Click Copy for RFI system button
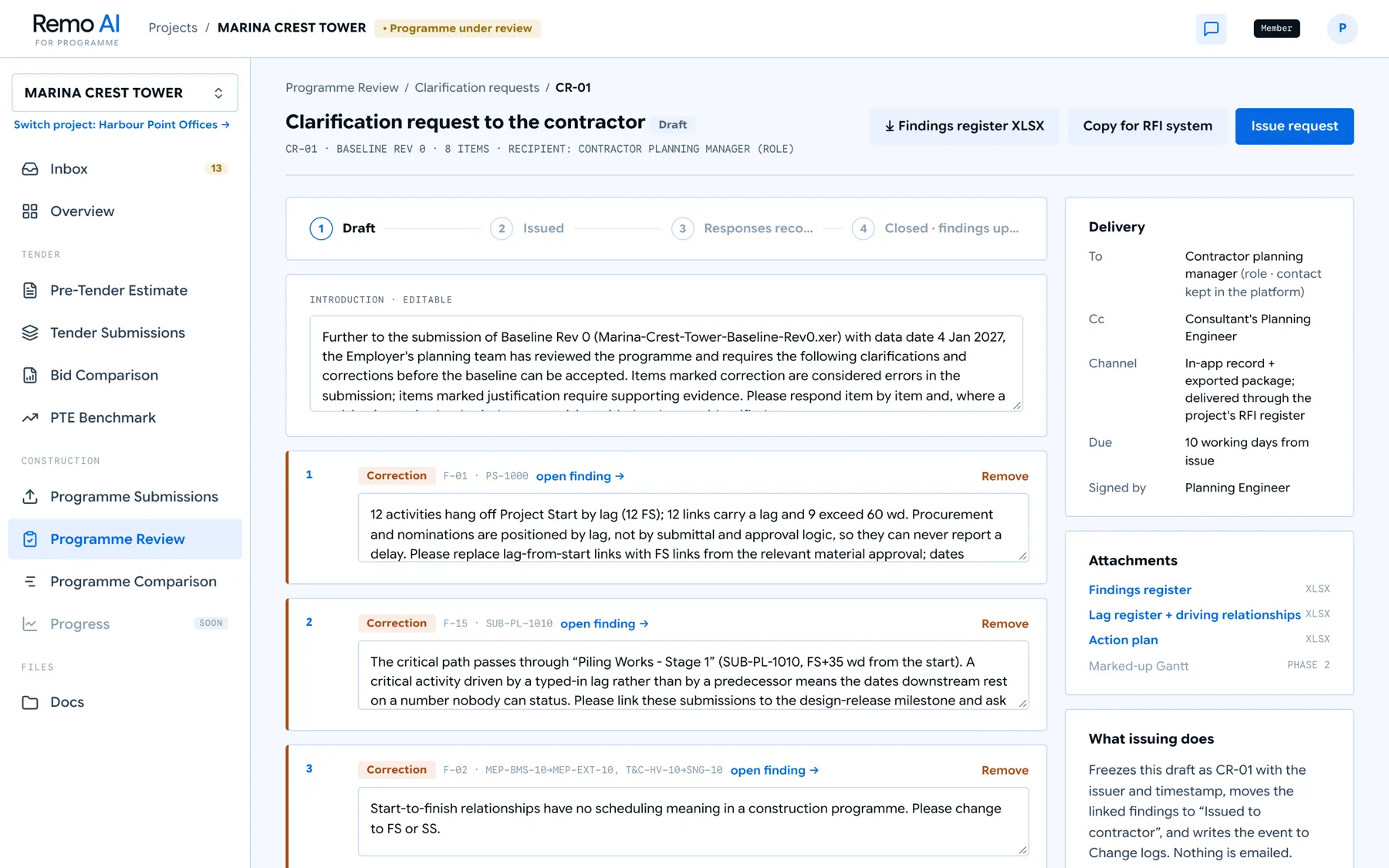1389x868 pixels. click(x=1147, y=126)
